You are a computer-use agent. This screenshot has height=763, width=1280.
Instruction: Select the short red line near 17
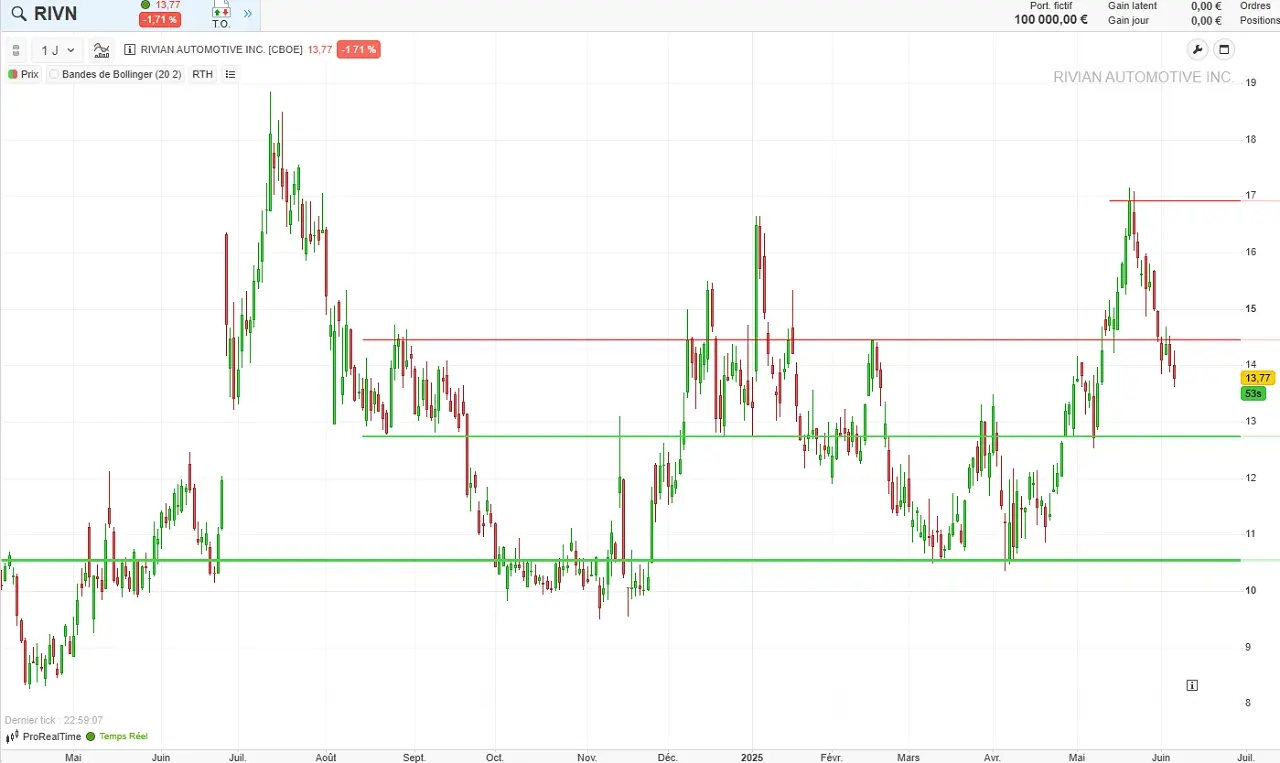[x=1175, y=201]
